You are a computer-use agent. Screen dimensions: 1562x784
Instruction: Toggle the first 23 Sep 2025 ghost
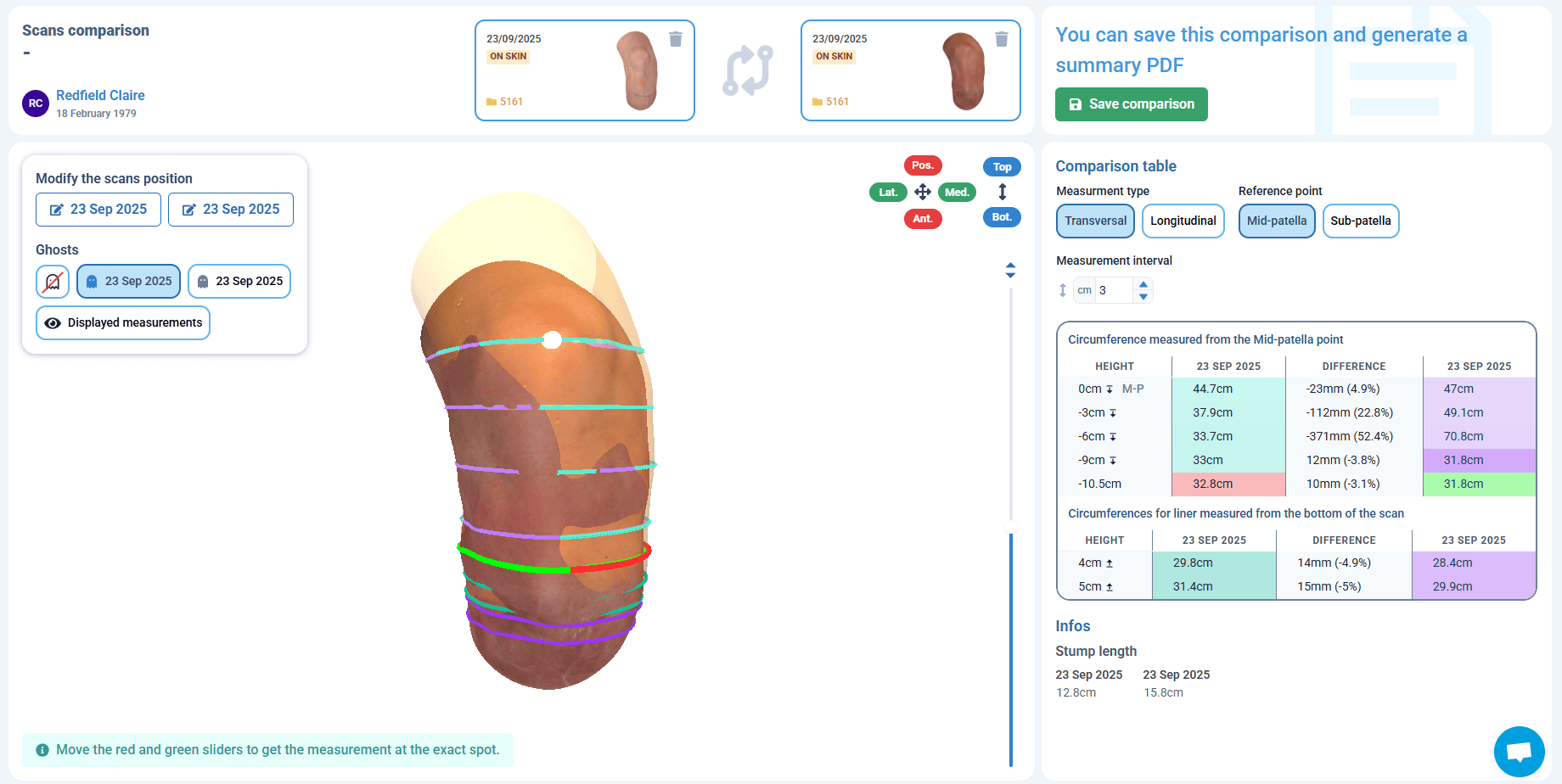coord(129,282)
